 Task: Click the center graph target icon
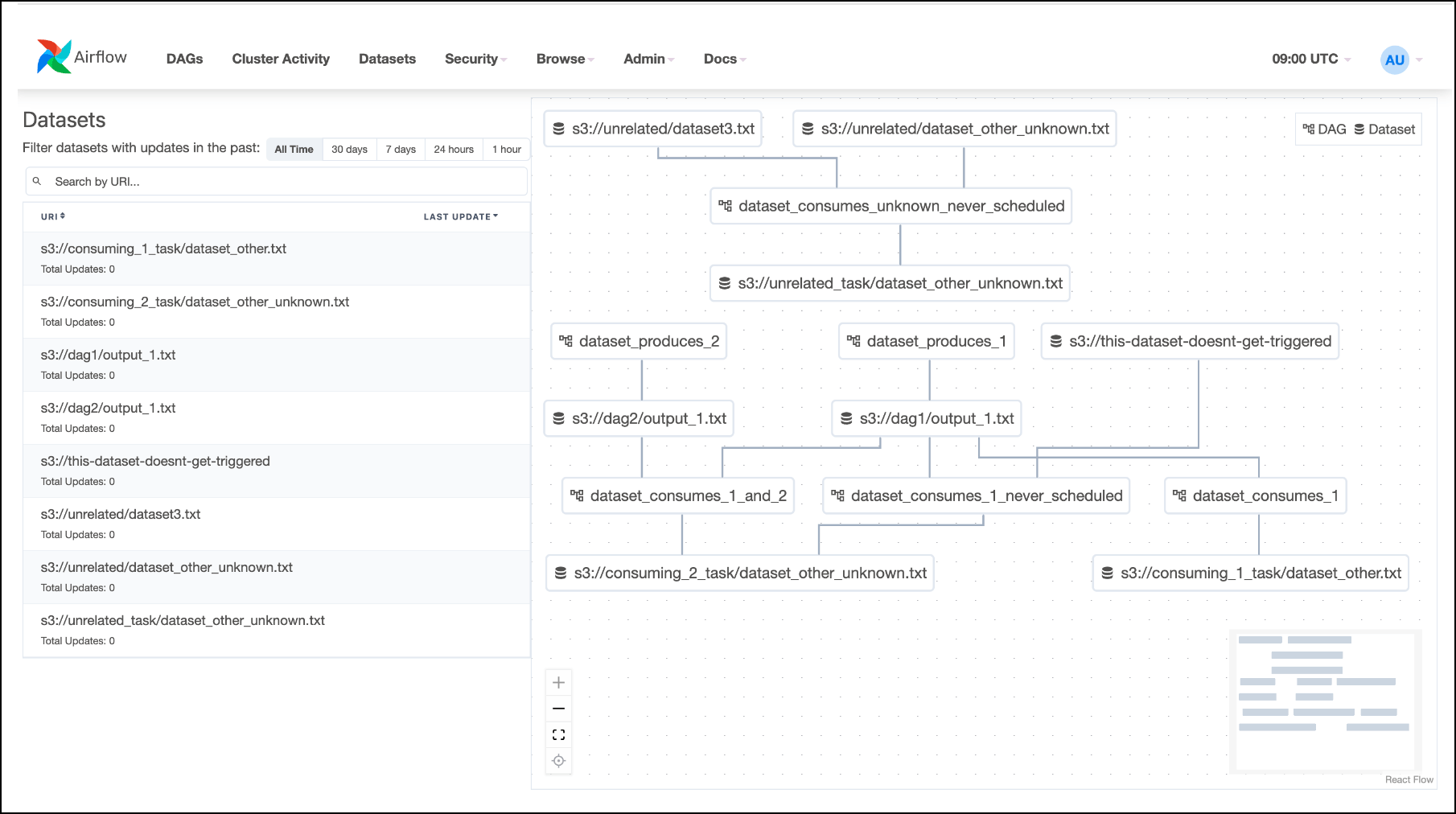pos(558,761)
